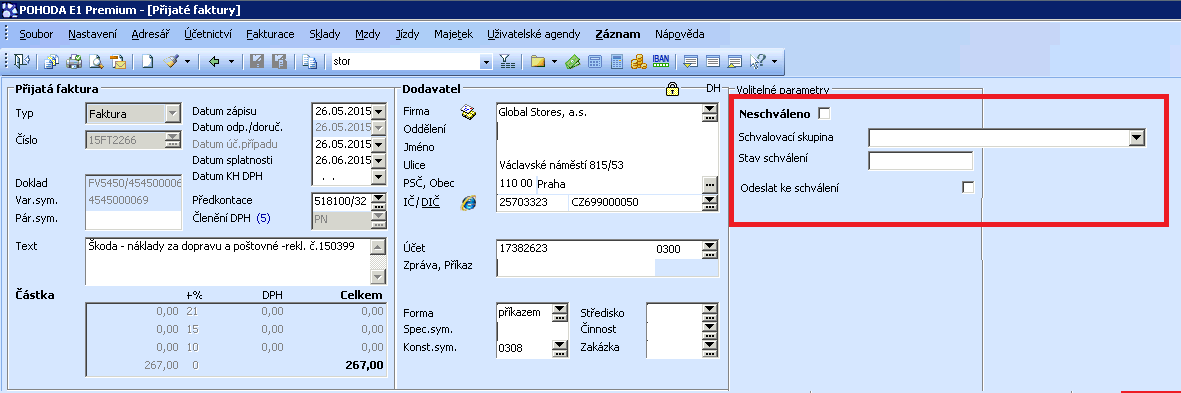Click the yellow folder icon in the toolbar
This screenshot has height=393, width=1181.
538,62
